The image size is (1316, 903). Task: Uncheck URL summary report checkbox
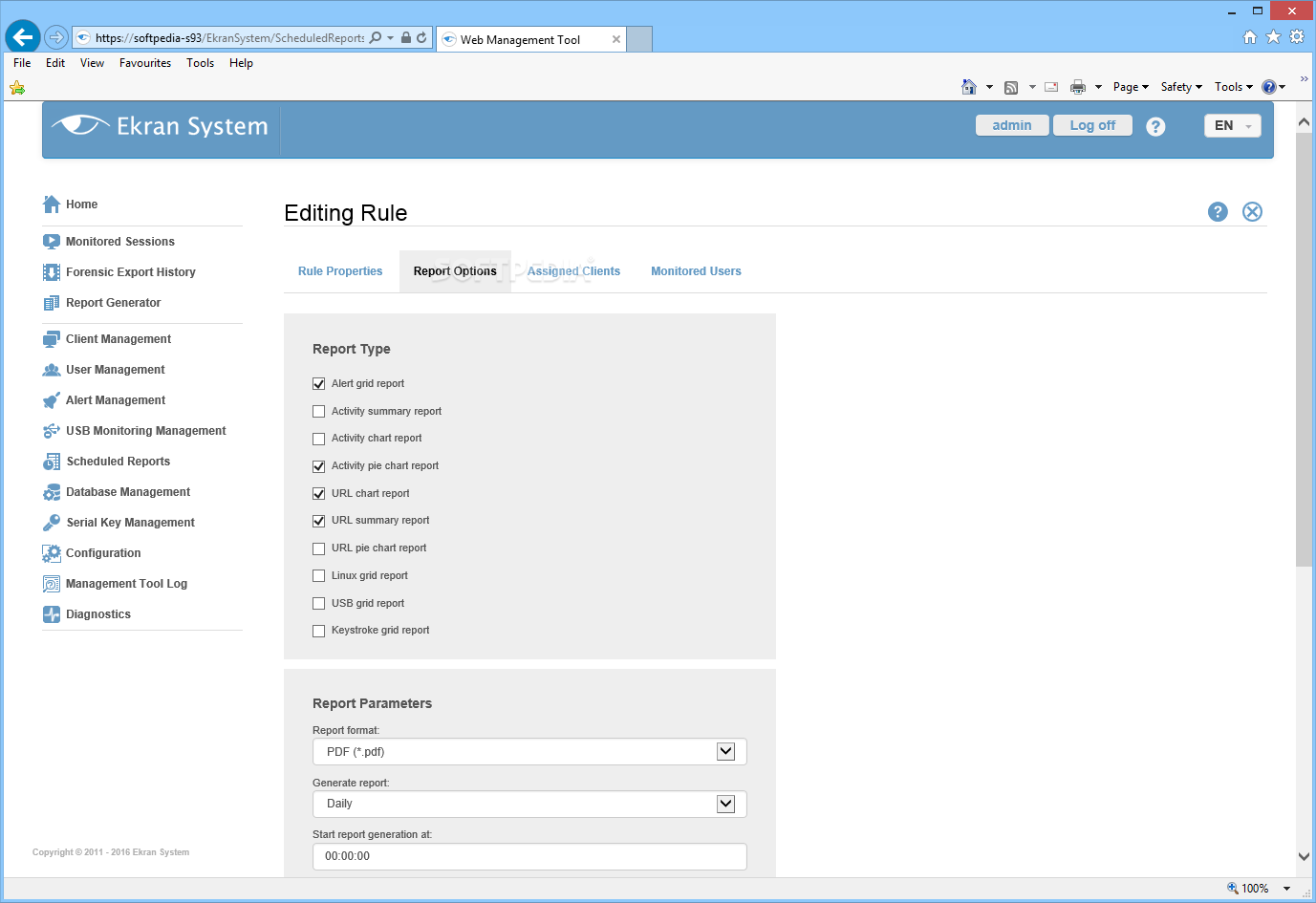[319, 521]
